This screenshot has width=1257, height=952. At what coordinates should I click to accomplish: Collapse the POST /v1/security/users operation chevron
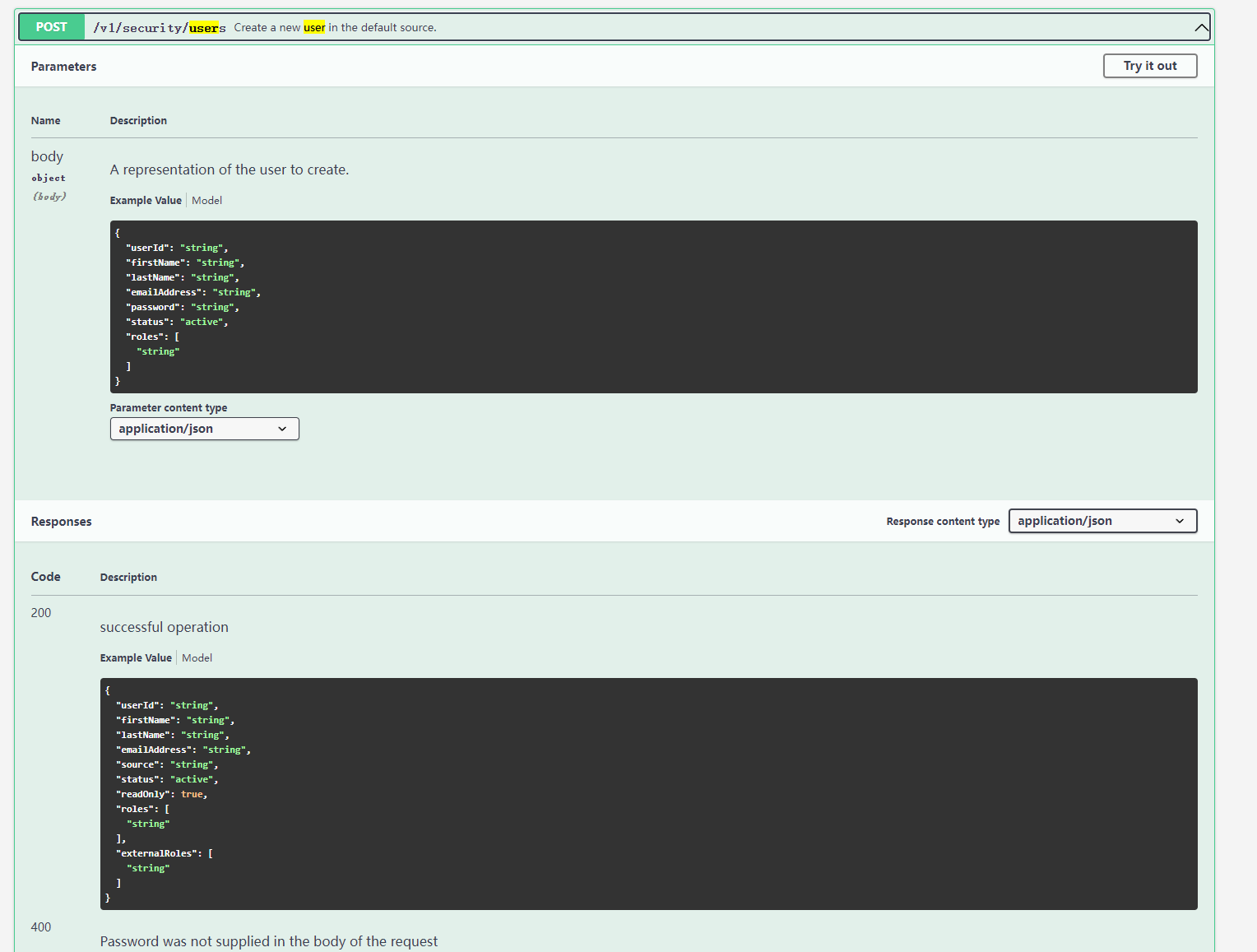click(x=1201, y=27)
